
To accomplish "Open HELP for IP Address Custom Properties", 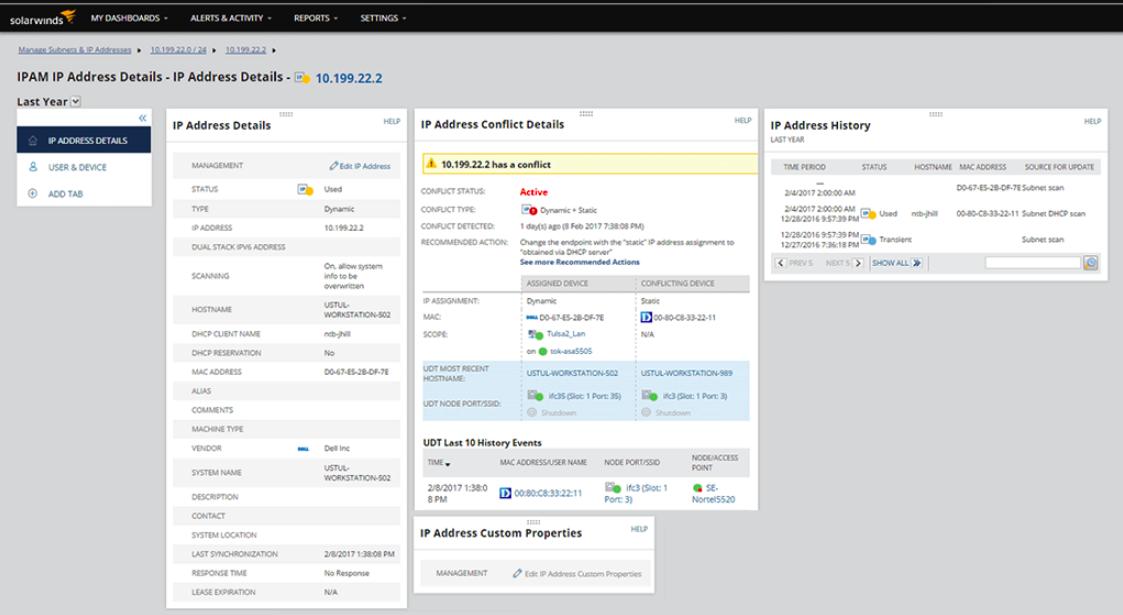I will (639, 529).
